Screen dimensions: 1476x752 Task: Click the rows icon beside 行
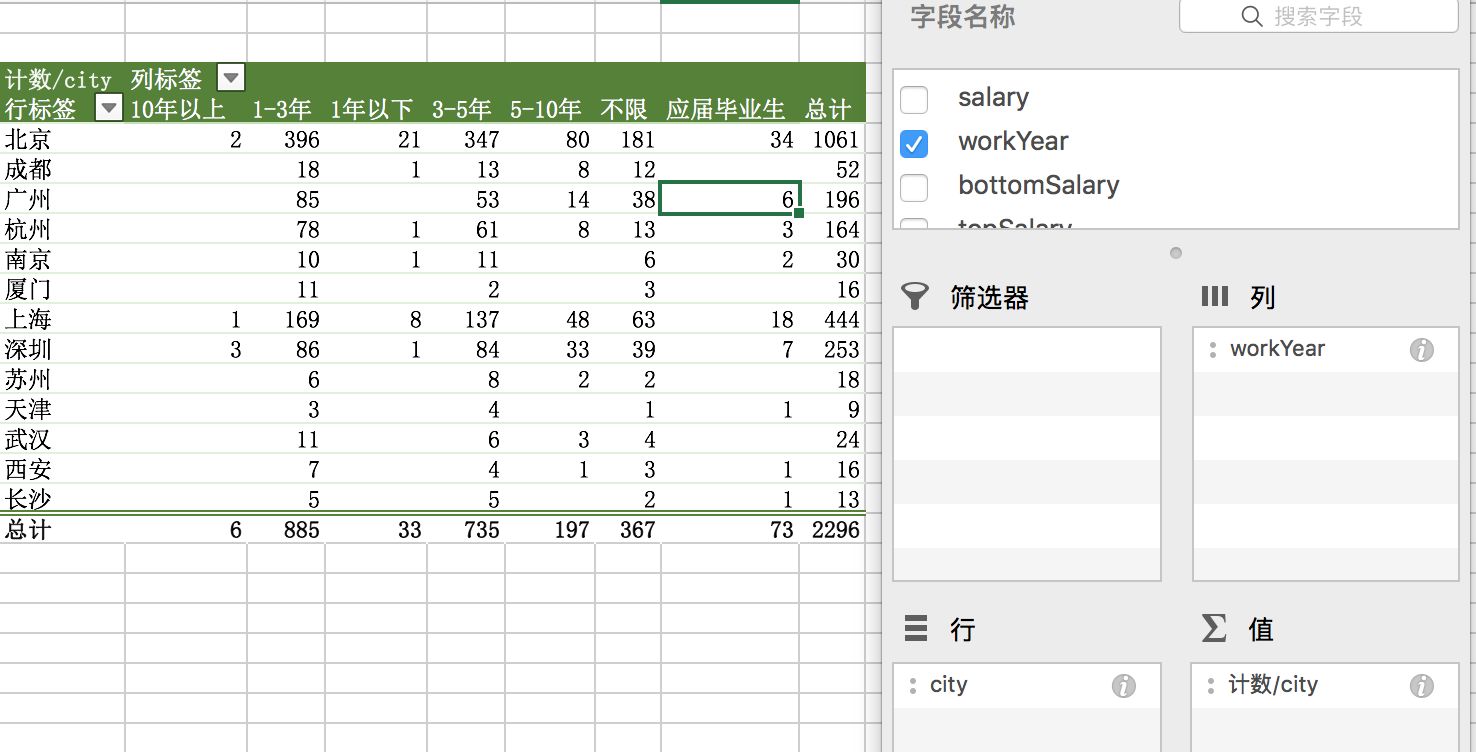click(915, 628)
